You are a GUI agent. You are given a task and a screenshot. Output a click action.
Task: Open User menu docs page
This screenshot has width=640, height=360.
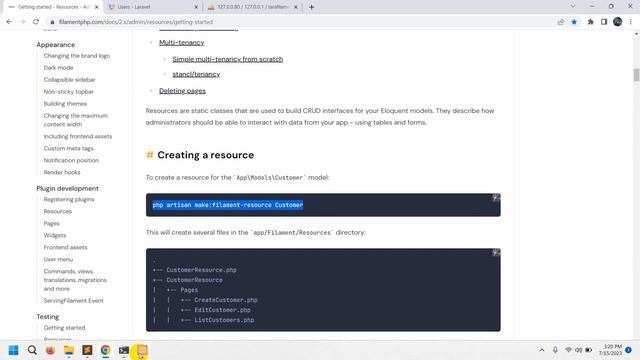coord(58,260)
